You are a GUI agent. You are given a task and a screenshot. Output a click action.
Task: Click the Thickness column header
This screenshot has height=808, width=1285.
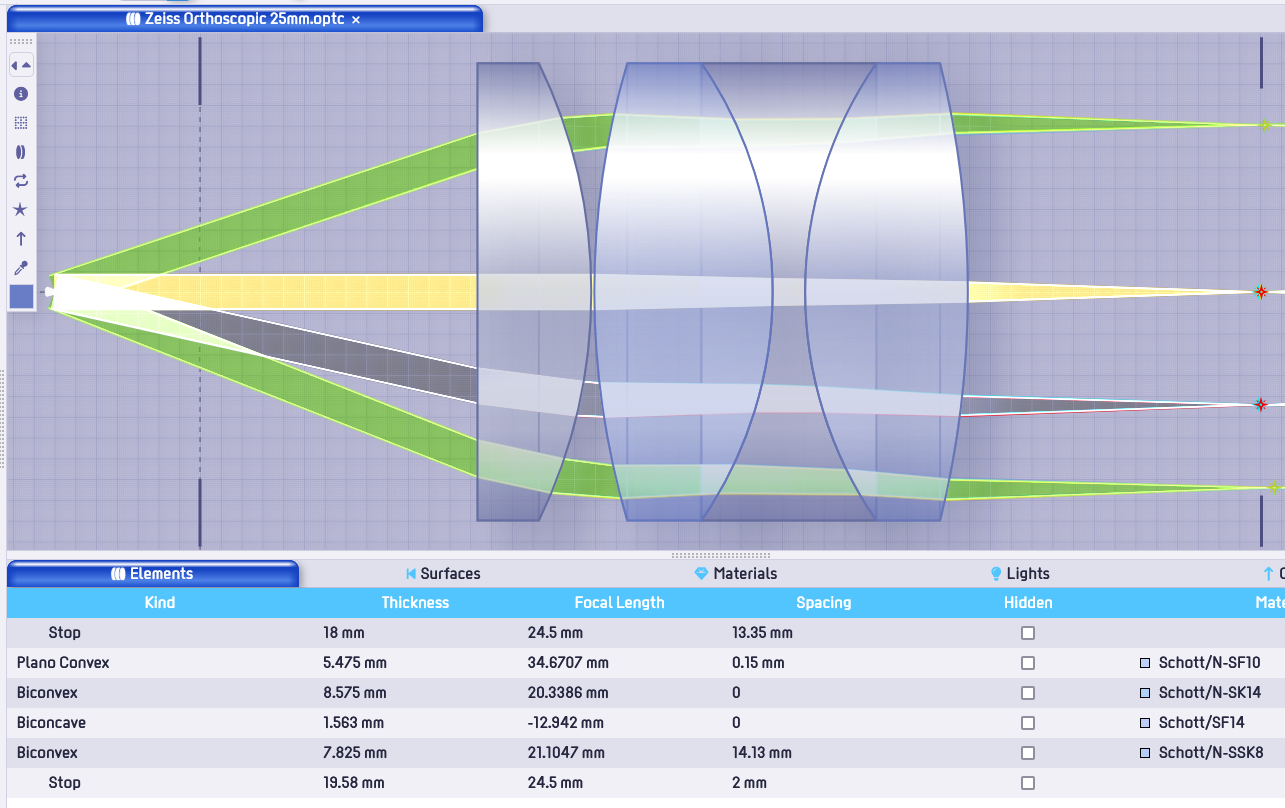coord(415,603)
